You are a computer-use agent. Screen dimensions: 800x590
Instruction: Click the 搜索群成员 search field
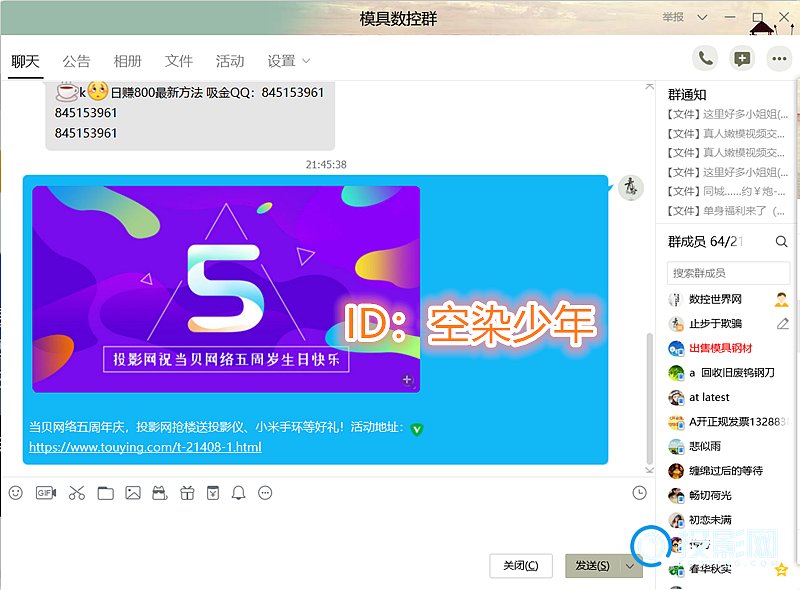click(728, 273)
